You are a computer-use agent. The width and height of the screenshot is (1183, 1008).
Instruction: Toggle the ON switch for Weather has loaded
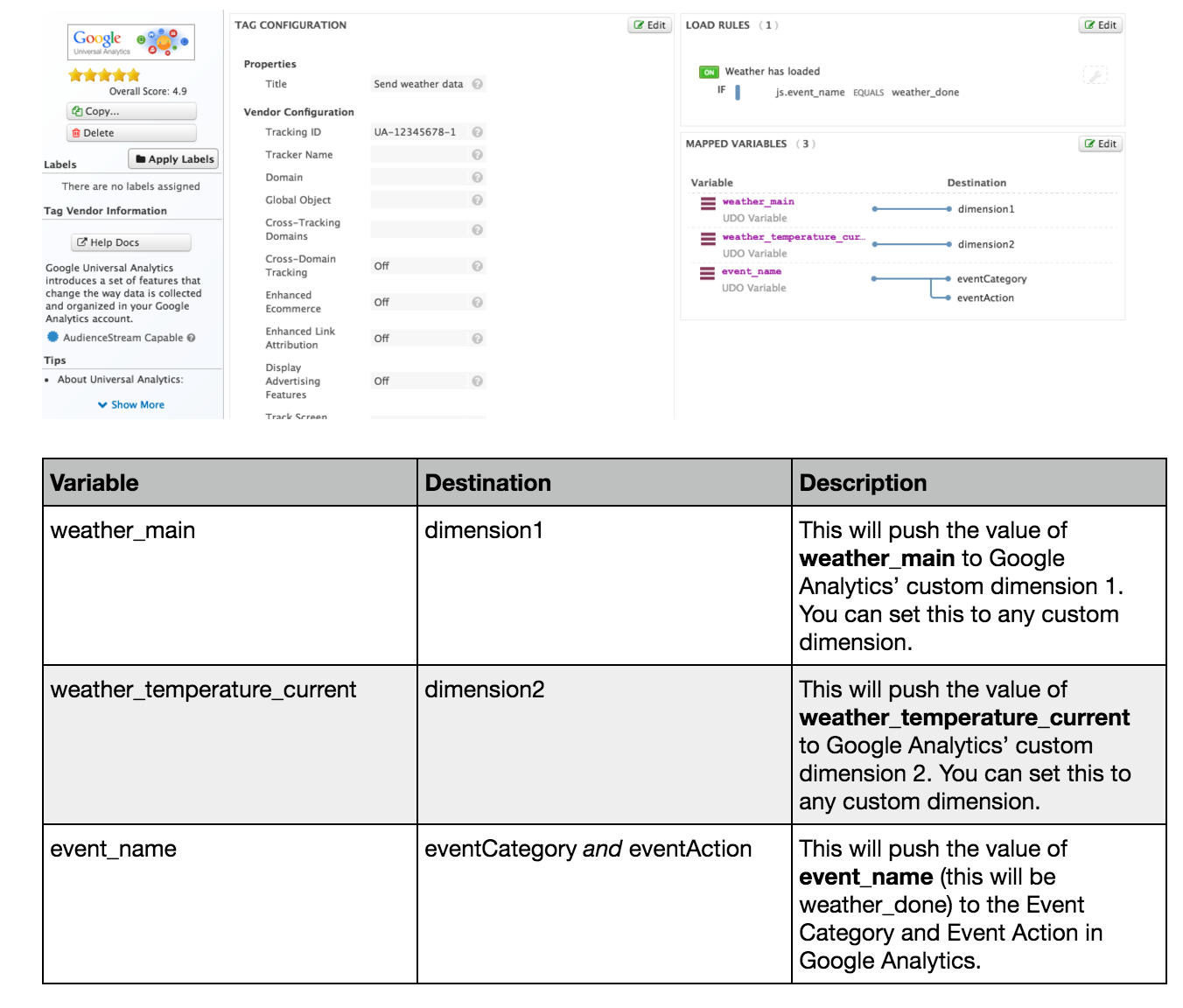pyautogui.click(x=709, y=73)
